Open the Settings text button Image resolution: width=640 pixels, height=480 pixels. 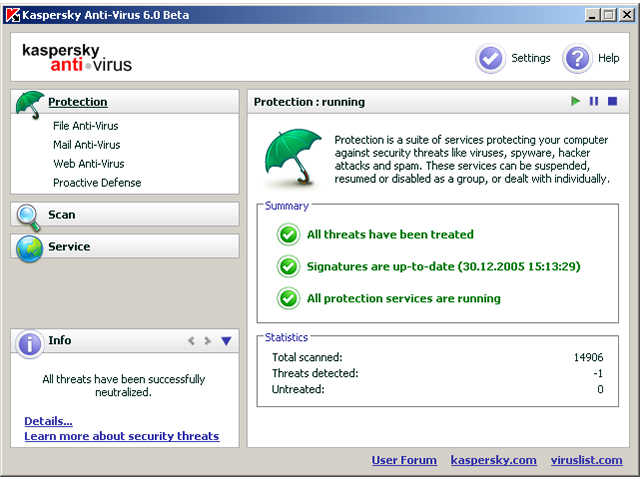531,58
